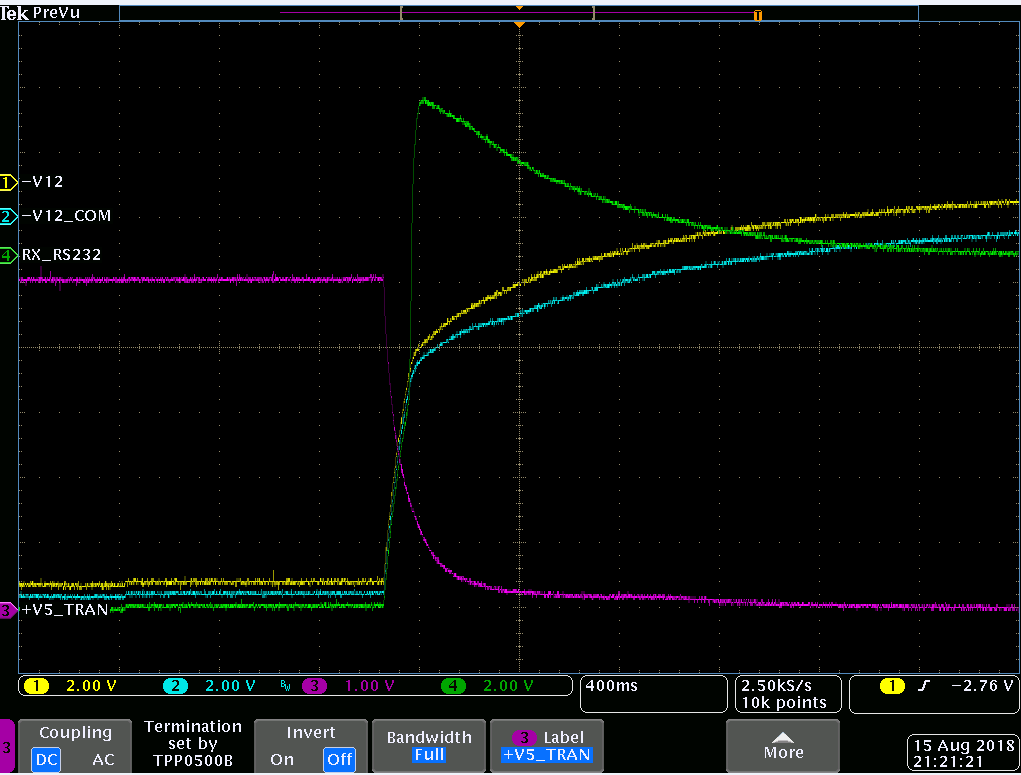Viewport: 1021px width, 775px height.
Task: Open Termination set by TPP0500B menu
Action: coord(193,746)
